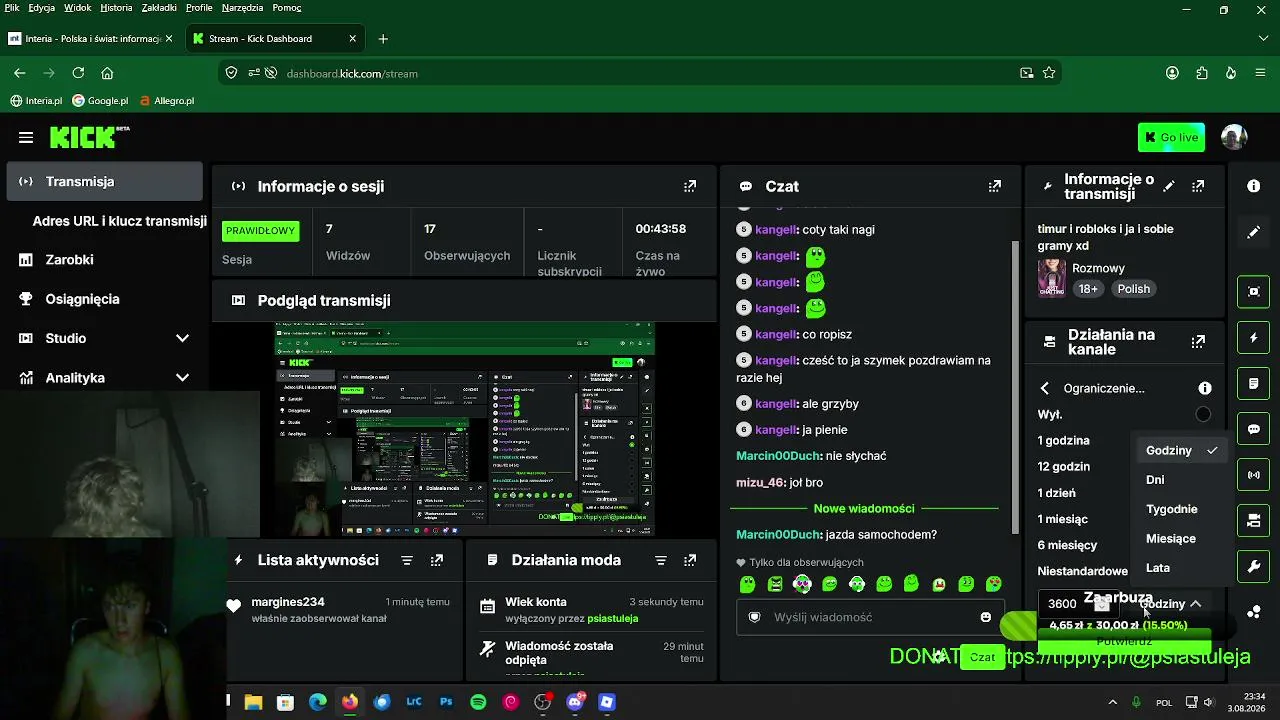
Task: Open the hamburger menu beside the Kick logo
Action: pos(26,137)
